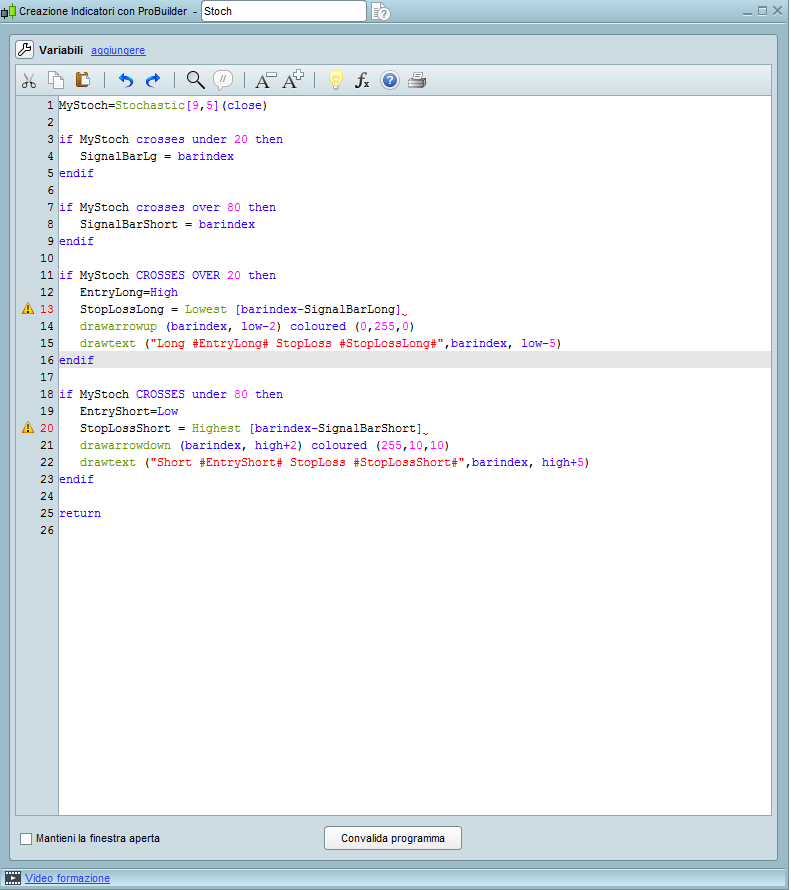The image size is (791, 890).
Task: Toggle comment with the speech bubble icon
Action: pos(223,81)
